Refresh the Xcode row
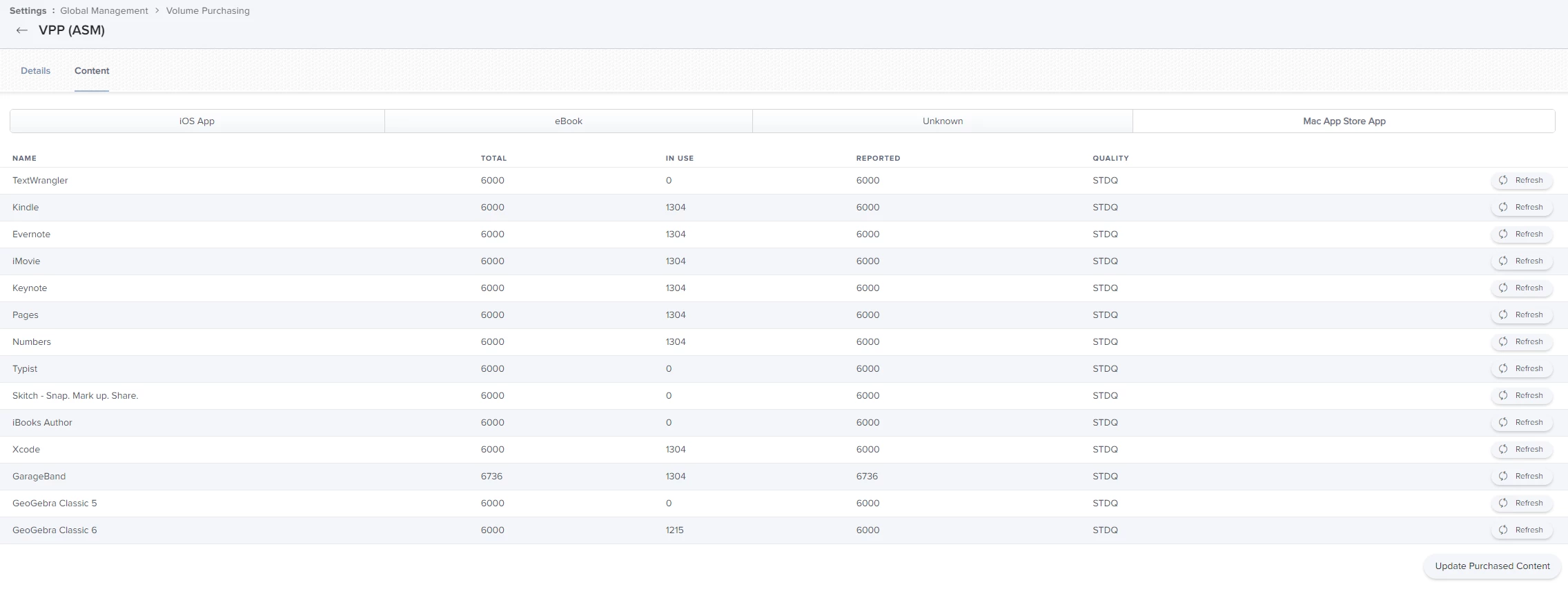The width and height of the screenshot is (1568, 598). coord(1522,449)
